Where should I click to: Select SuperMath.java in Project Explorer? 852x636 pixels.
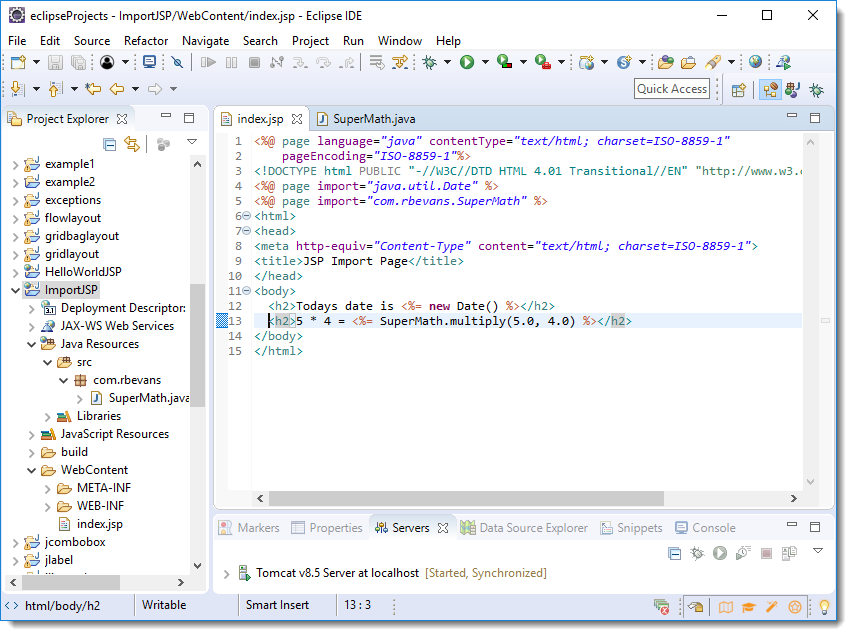coord(148,398)
